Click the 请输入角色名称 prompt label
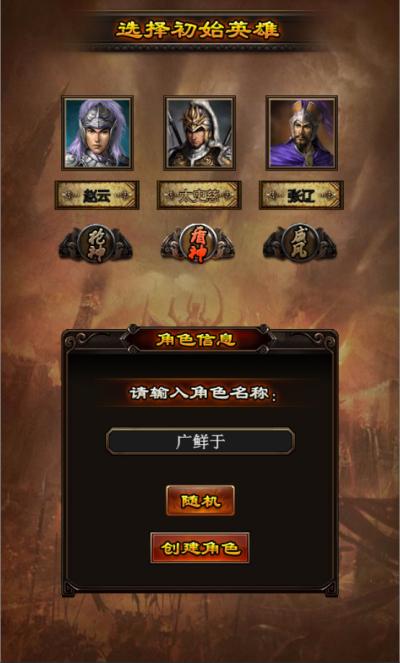 (x=203, y=393)
